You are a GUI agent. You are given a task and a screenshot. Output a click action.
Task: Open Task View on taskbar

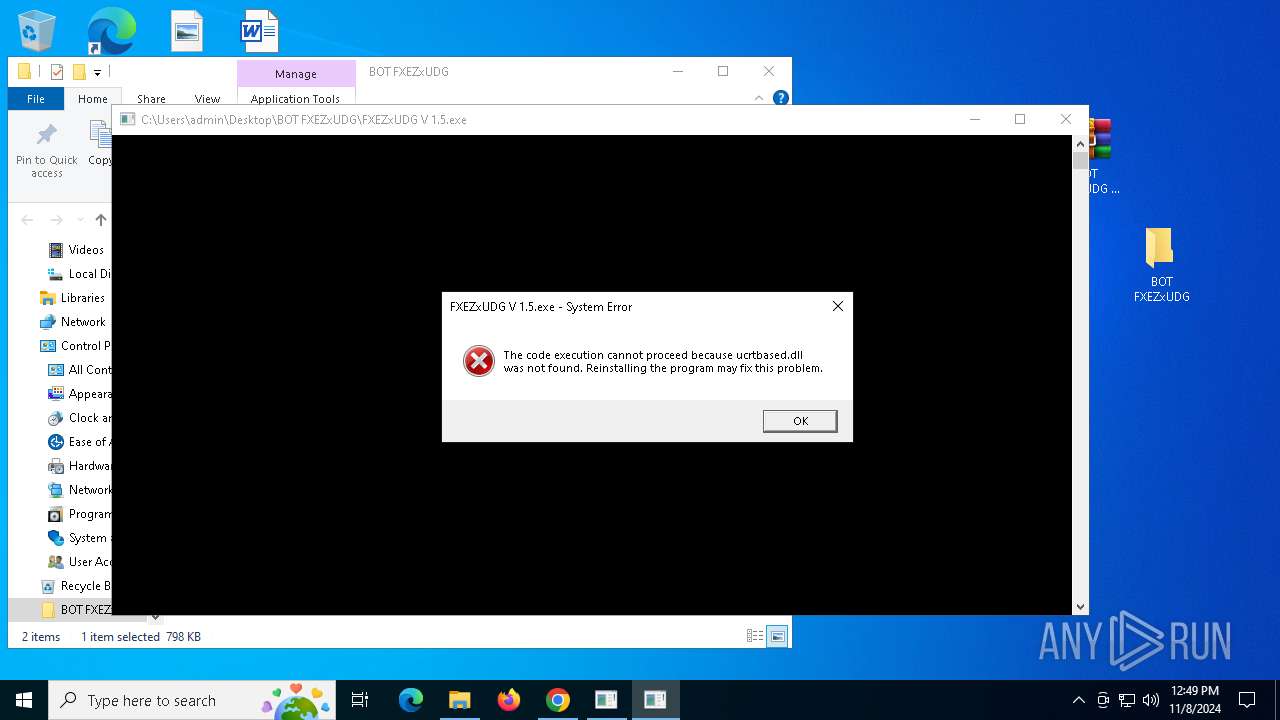[x=360, y=700]
